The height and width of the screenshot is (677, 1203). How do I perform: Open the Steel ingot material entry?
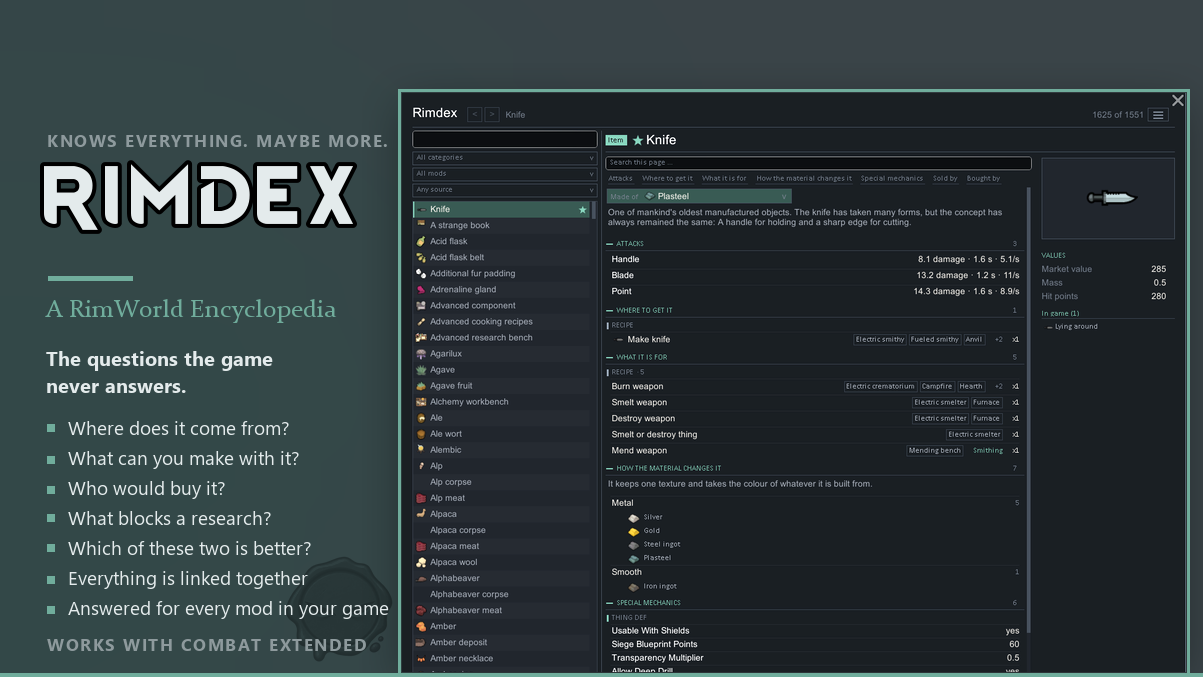[654, 545]
